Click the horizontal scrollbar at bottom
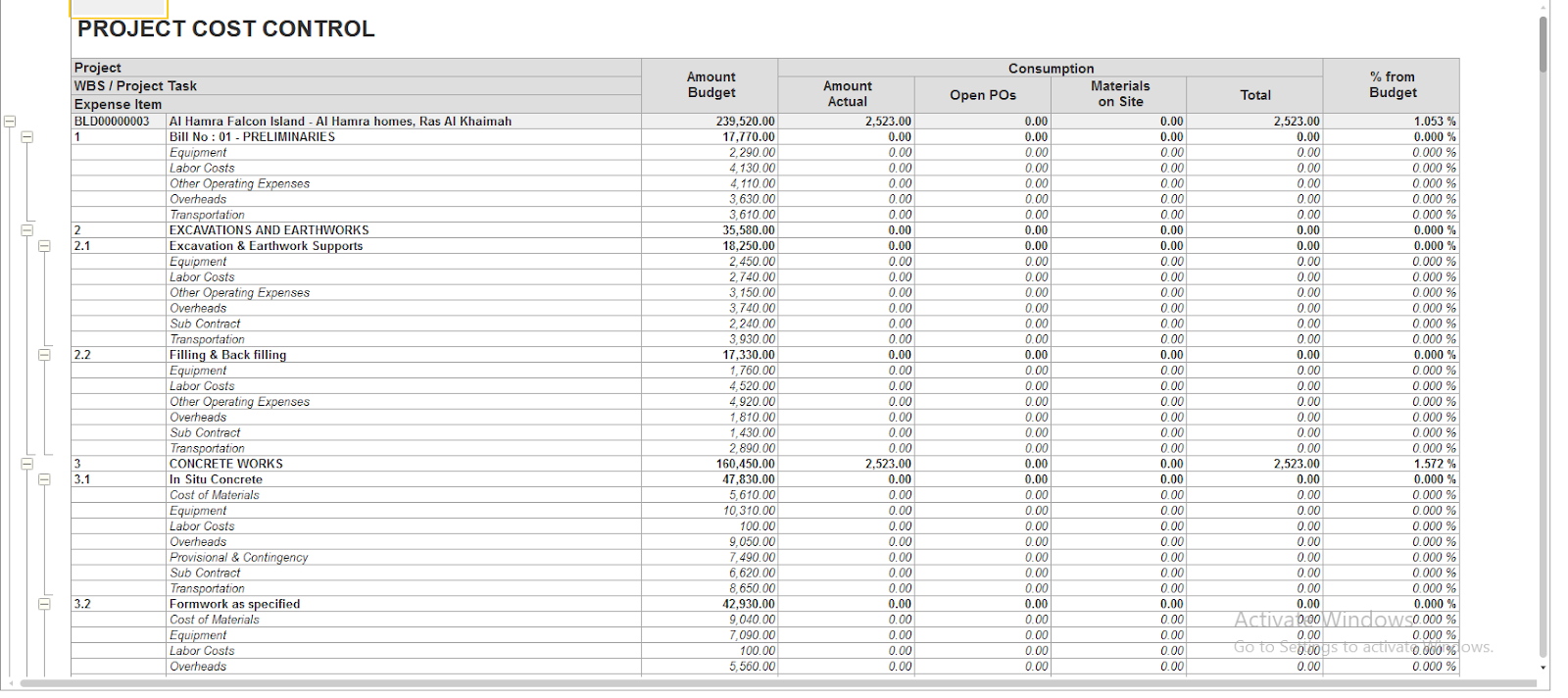Image resolution: width=1568 pixels, height=698 pixels. [778, 683]
